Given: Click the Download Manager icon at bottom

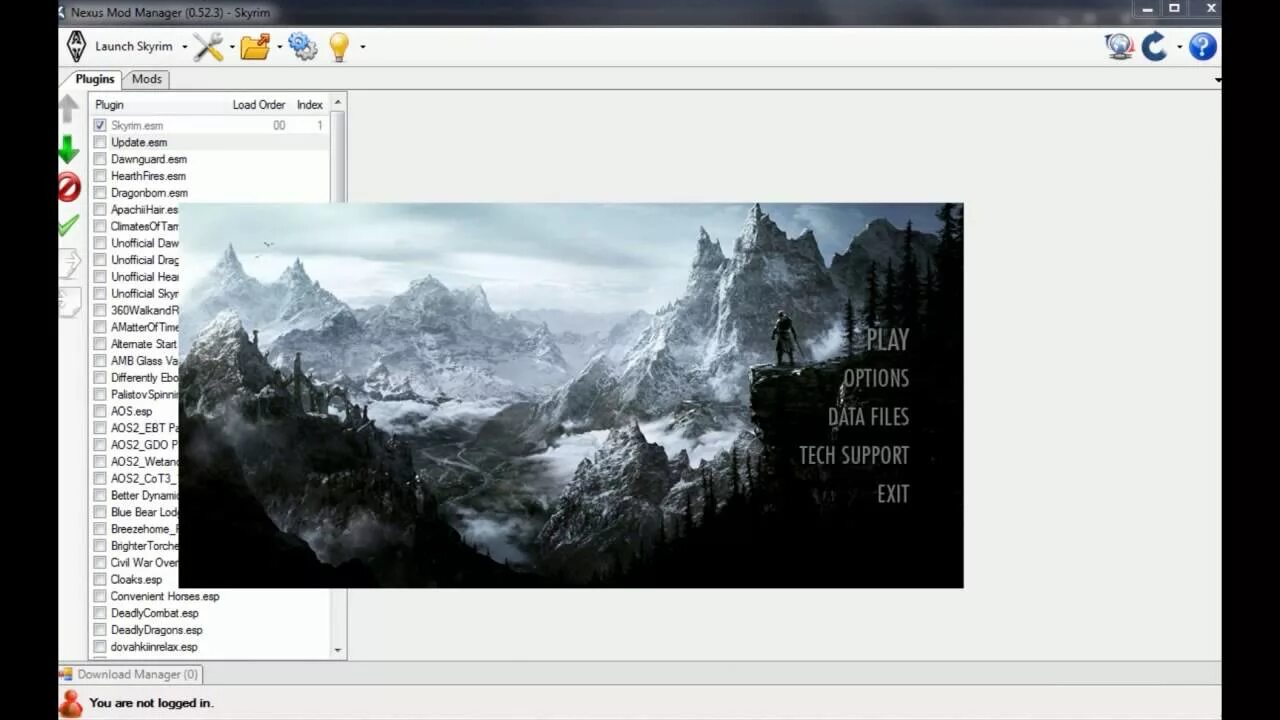Looking at the screenshot, I should click(66, 674).
